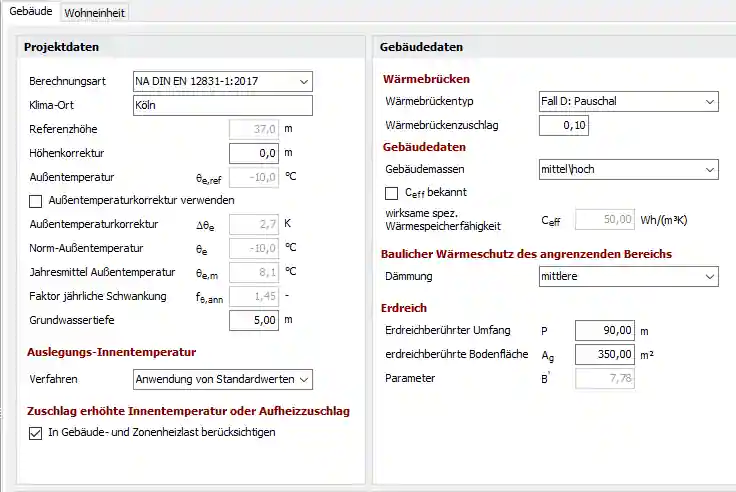The height and width of the screenshot is (492, 736).
Task: Click the Klima-Ort input field
Action: point(222,105)
